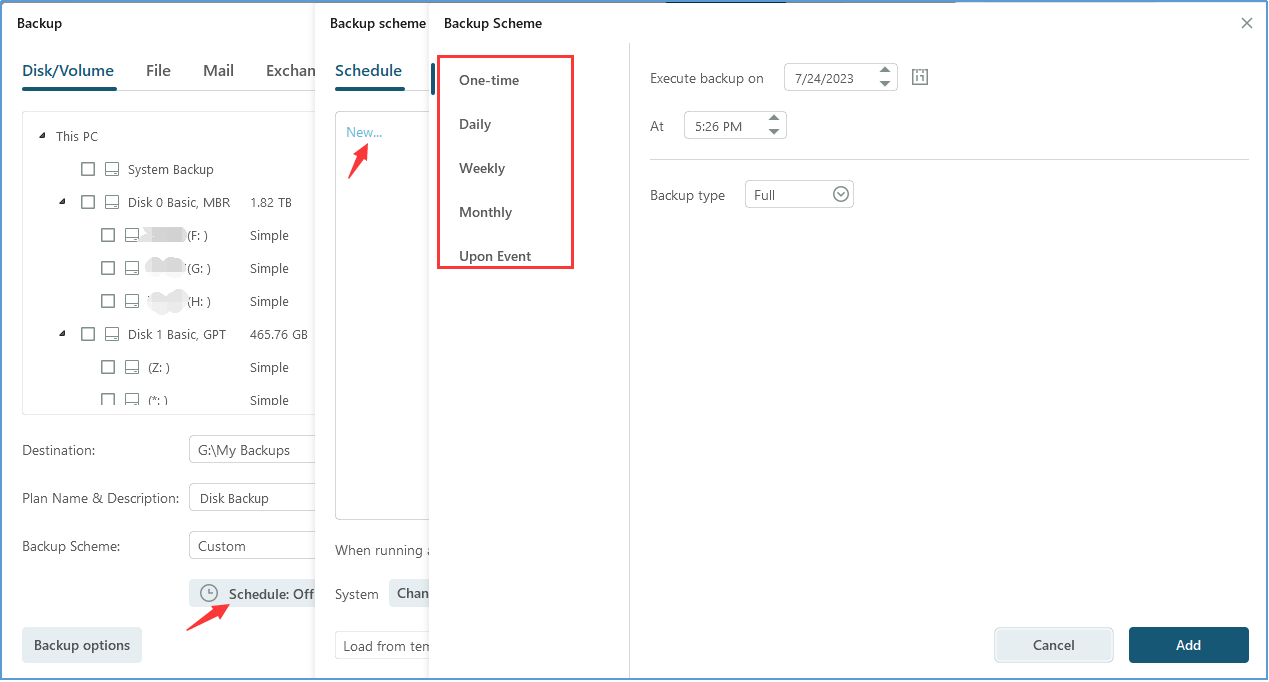
Task: Click the Destination field showing G:\My Backups
Action: click(252, 449)
